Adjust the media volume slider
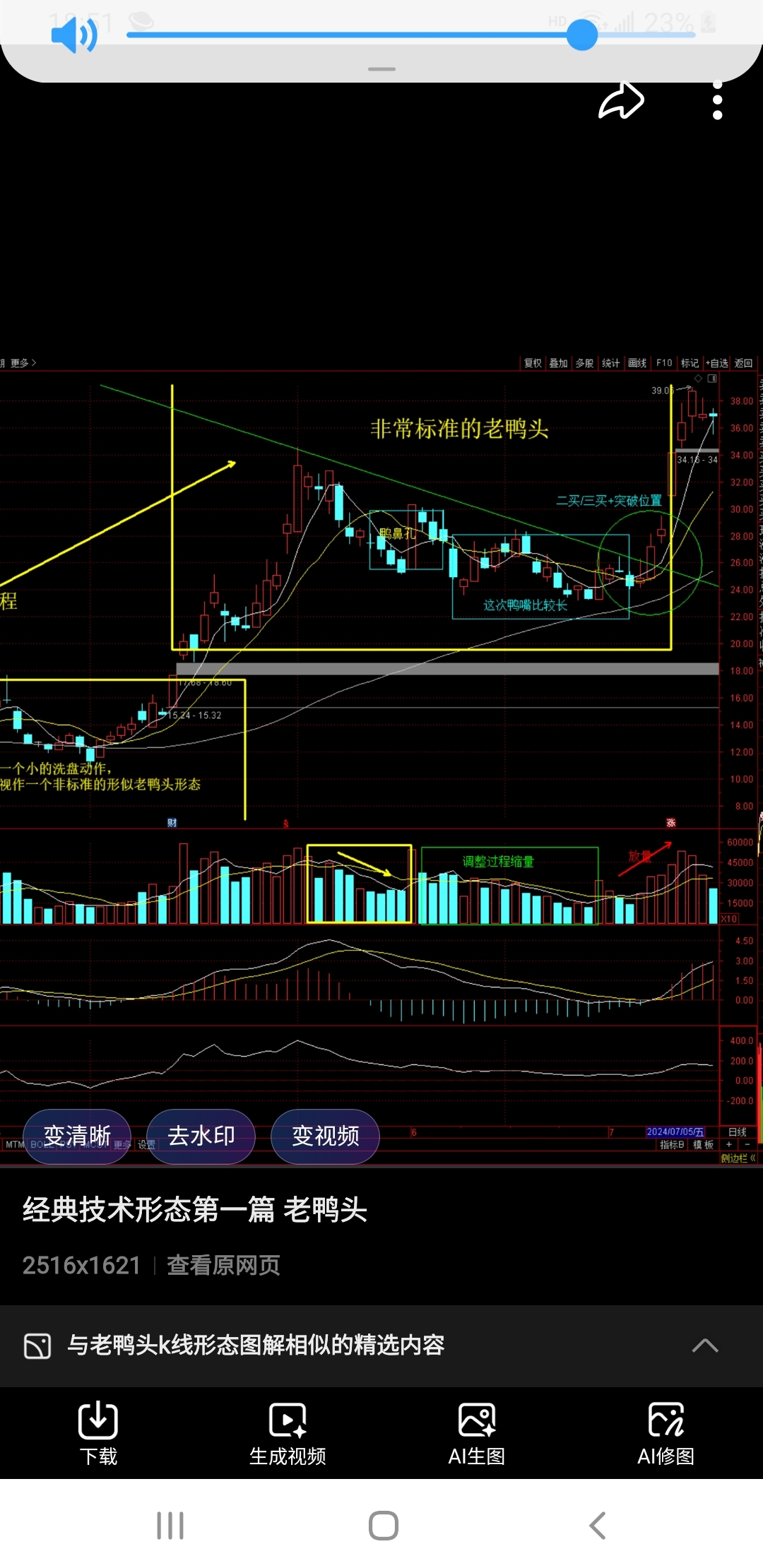763x1568 pixels. [x=411, y=35]
